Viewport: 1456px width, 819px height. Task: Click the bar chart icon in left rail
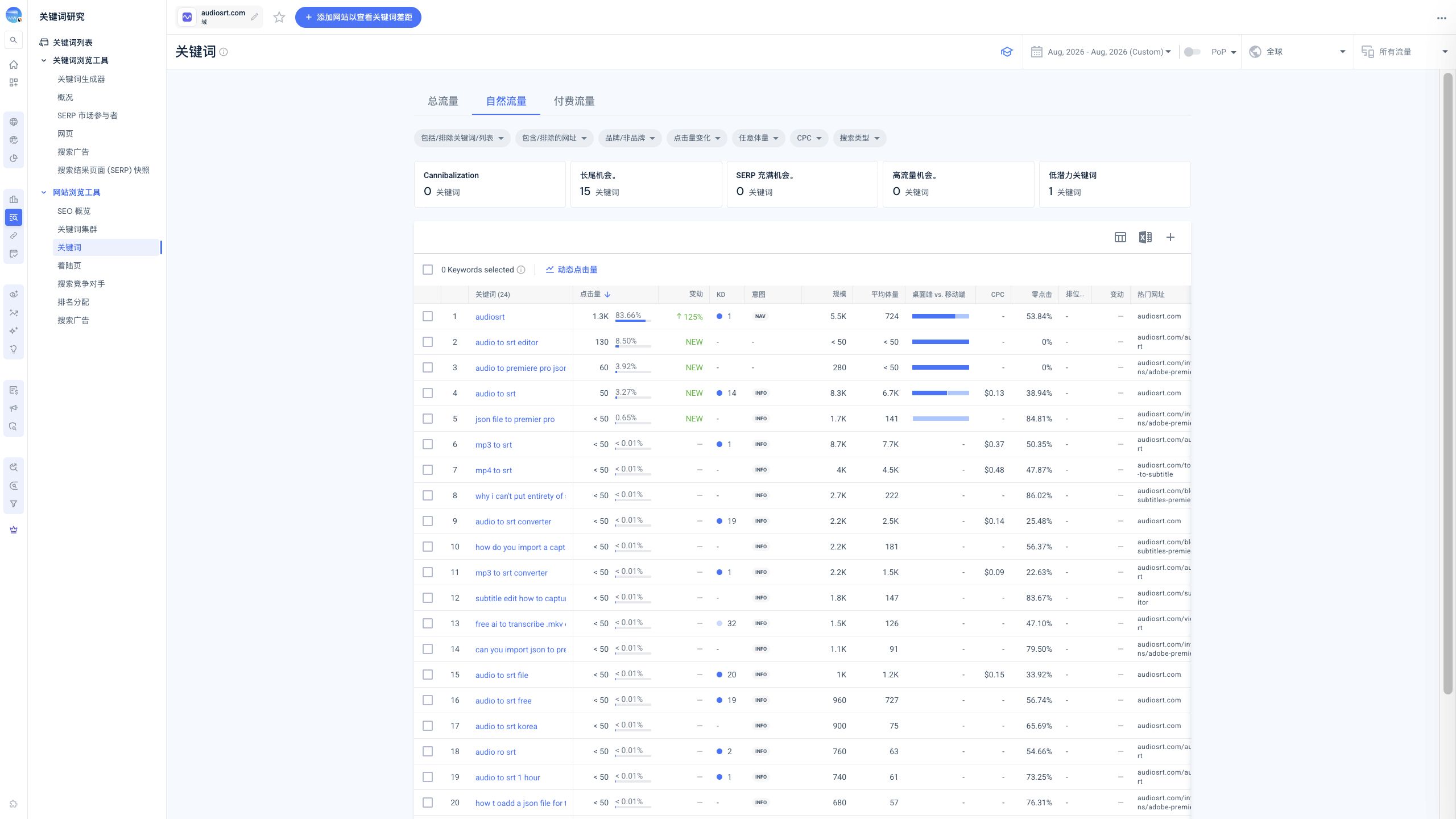pyautogui.click(x=14, y=199)
